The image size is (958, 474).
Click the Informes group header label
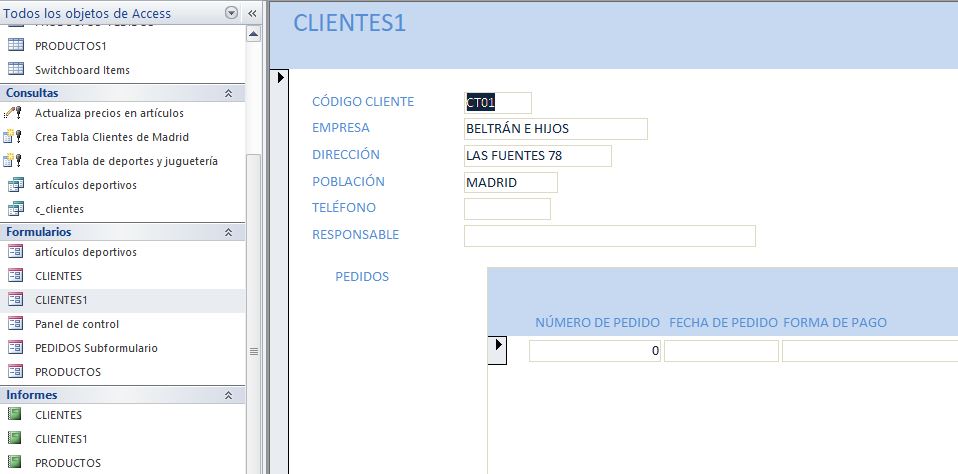32,395
